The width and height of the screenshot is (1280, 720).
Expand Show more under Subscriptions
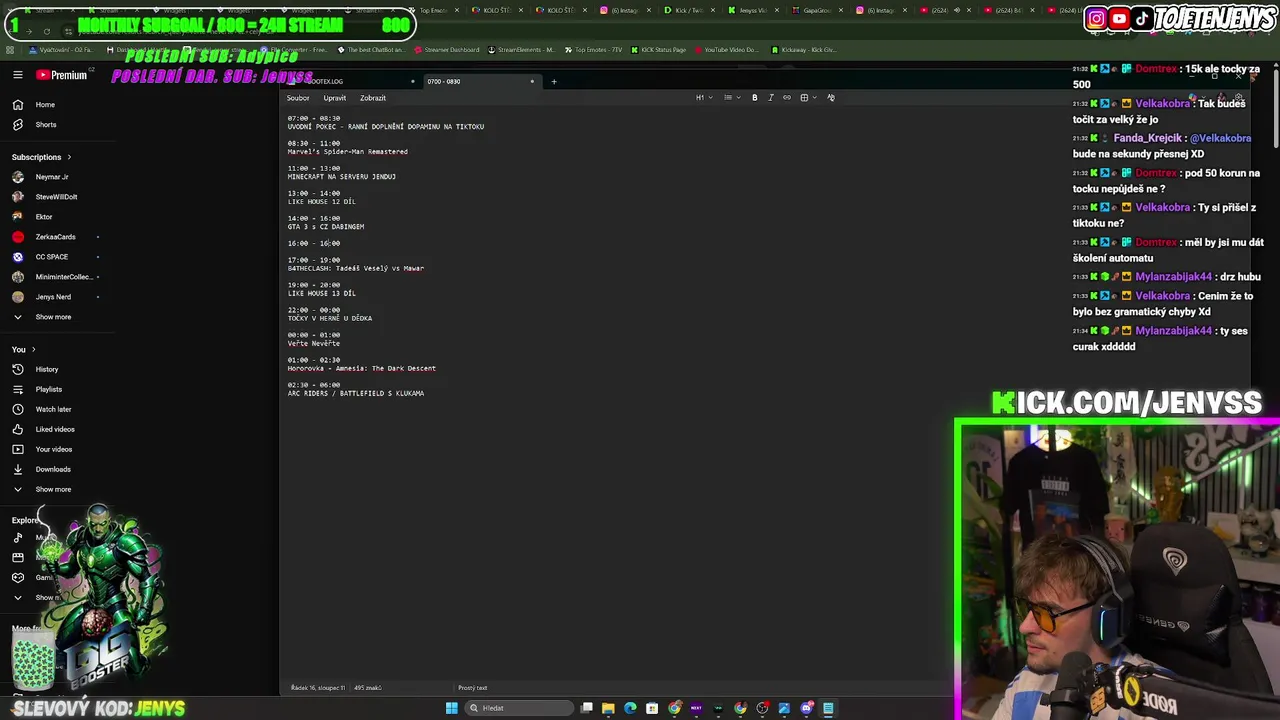click(x=53, y=317)
